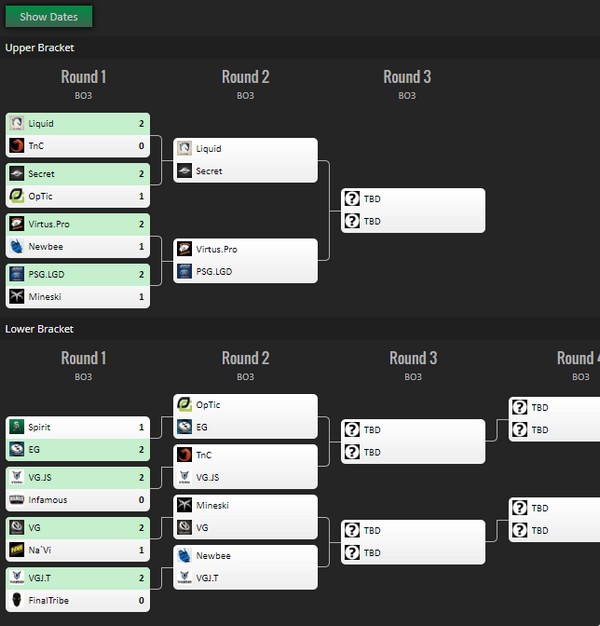This screenshot has height=626, width=600.
Task: Open PSG.LGD team link in Upper Round 1
Action: 46,274
